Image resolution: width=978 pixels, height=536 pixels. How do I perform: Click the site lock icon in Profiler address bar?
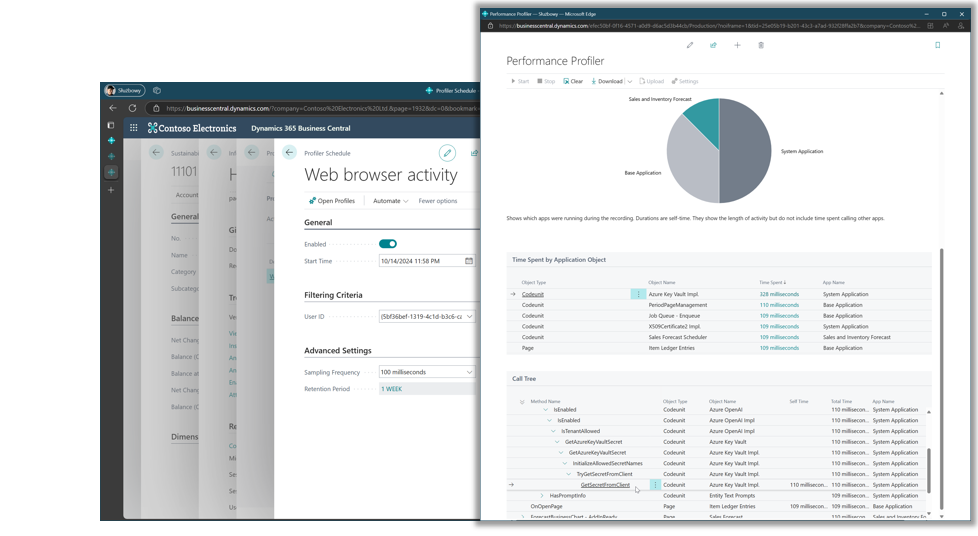pyautogui.click(x=490, y=26)
